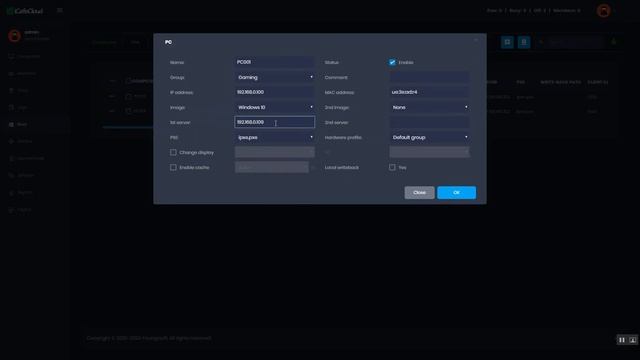Viewport: 640px width, 360px height.
Task: Click the disabled Change display resolution dropdown
Action: click(275, 152)
